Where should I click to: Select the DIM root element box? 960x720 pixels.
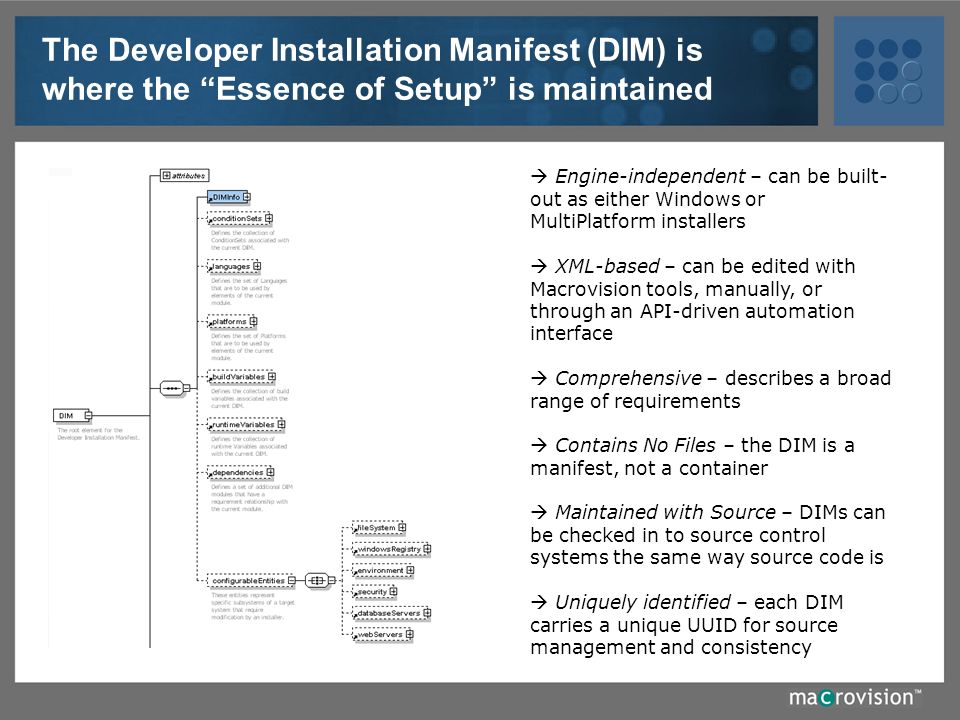(x=70, y=416)
